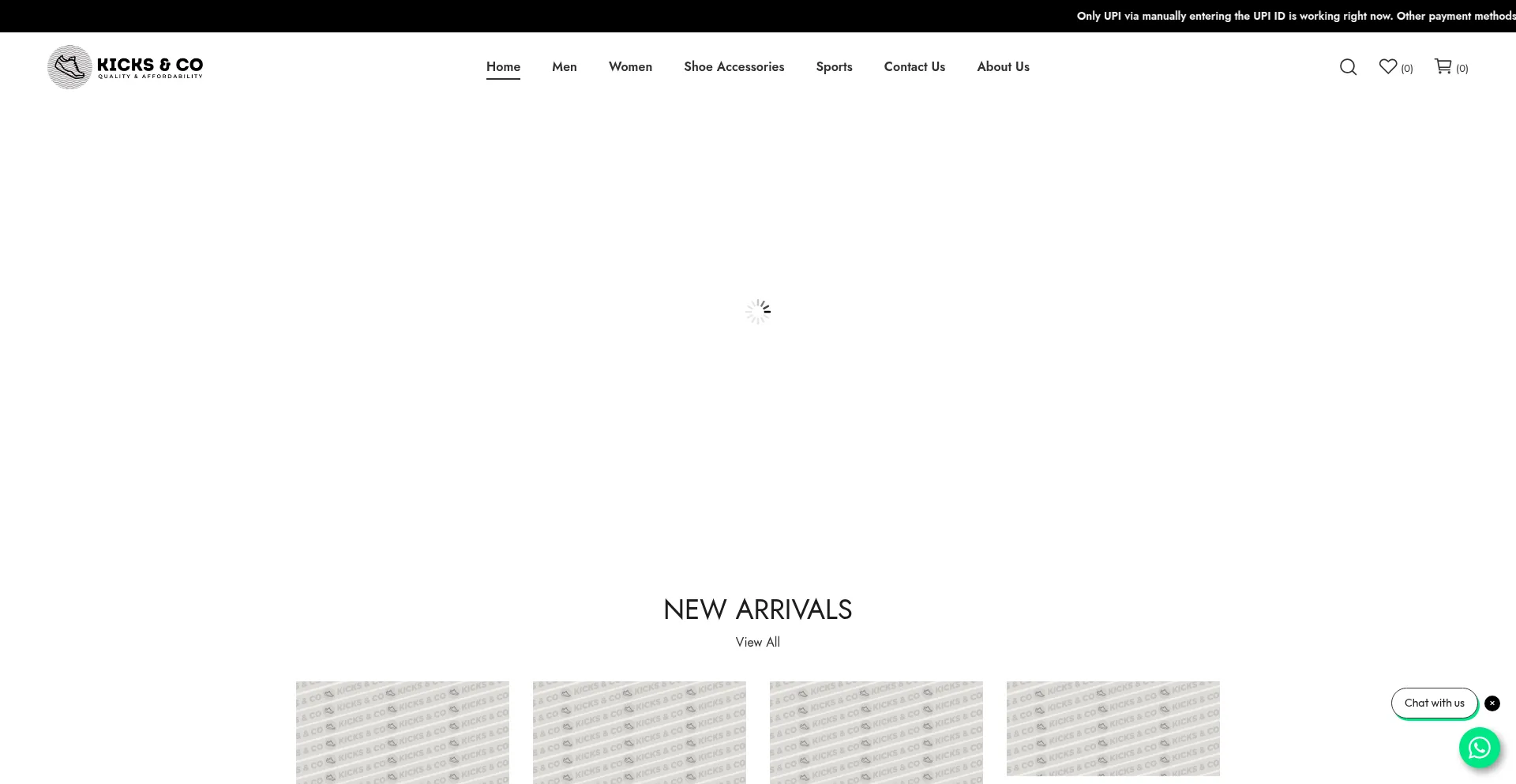1516x784 pixels.
Task: Go to the Contact Us page
Action: coord(914,67)
